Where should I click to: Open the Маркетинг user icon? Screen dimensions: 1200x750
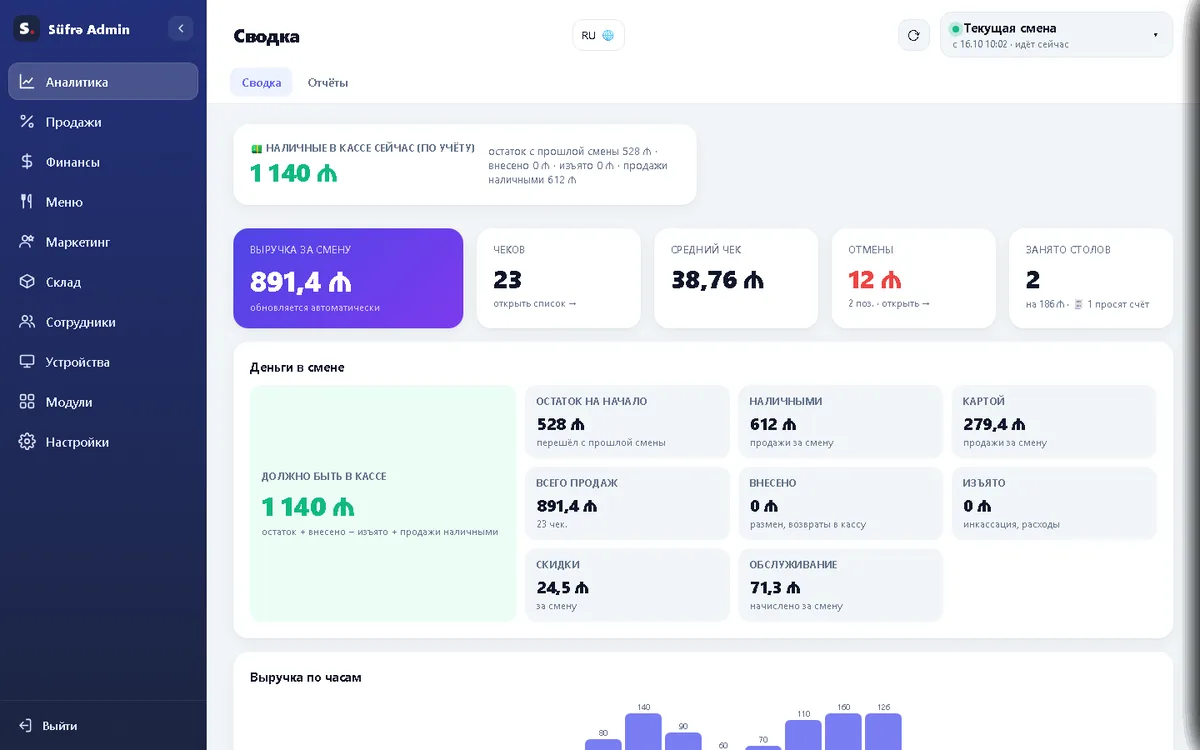click(x=27, y=242)
